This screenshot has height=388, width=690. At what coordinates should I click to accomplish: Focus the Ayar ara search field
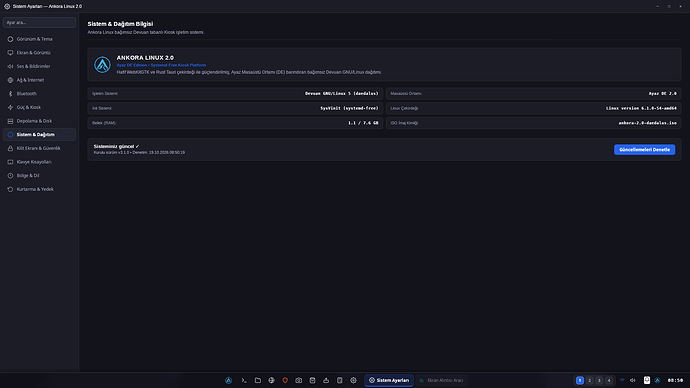point(39,22)
